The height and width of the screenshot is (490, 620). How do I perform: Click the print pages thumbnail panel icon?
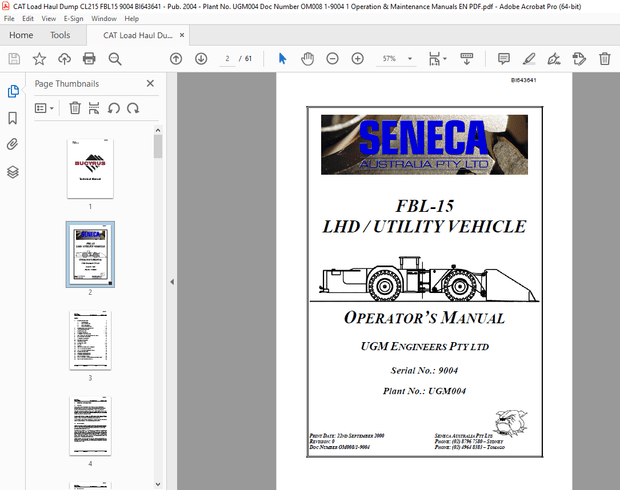[x=94, y=108]
